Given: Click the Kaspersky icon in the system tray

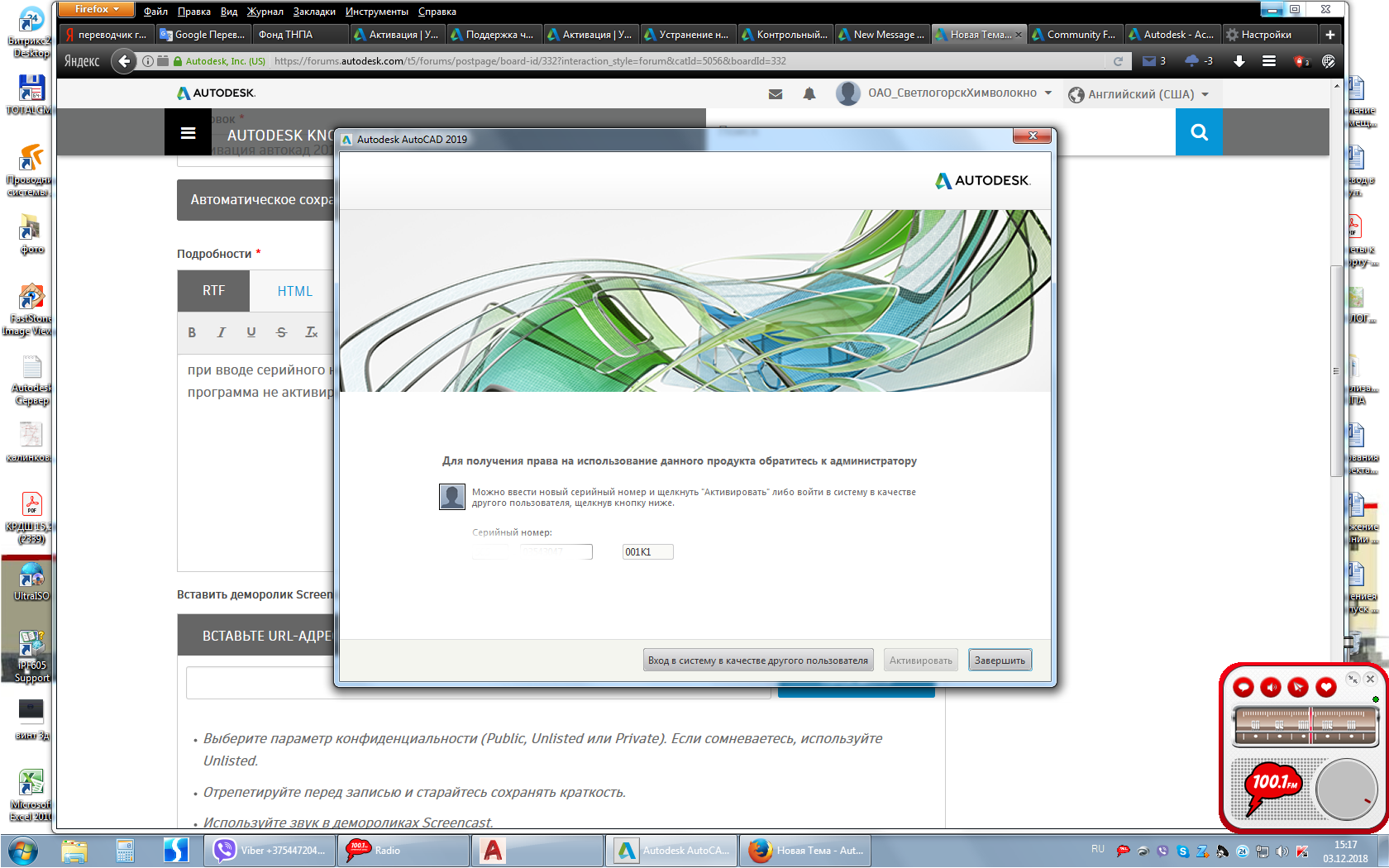Looking at the screenshot, I should (1302, 851).
